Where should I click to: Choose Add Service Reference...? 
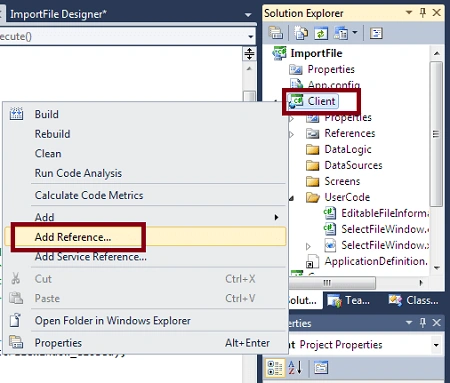click(91, 257)
